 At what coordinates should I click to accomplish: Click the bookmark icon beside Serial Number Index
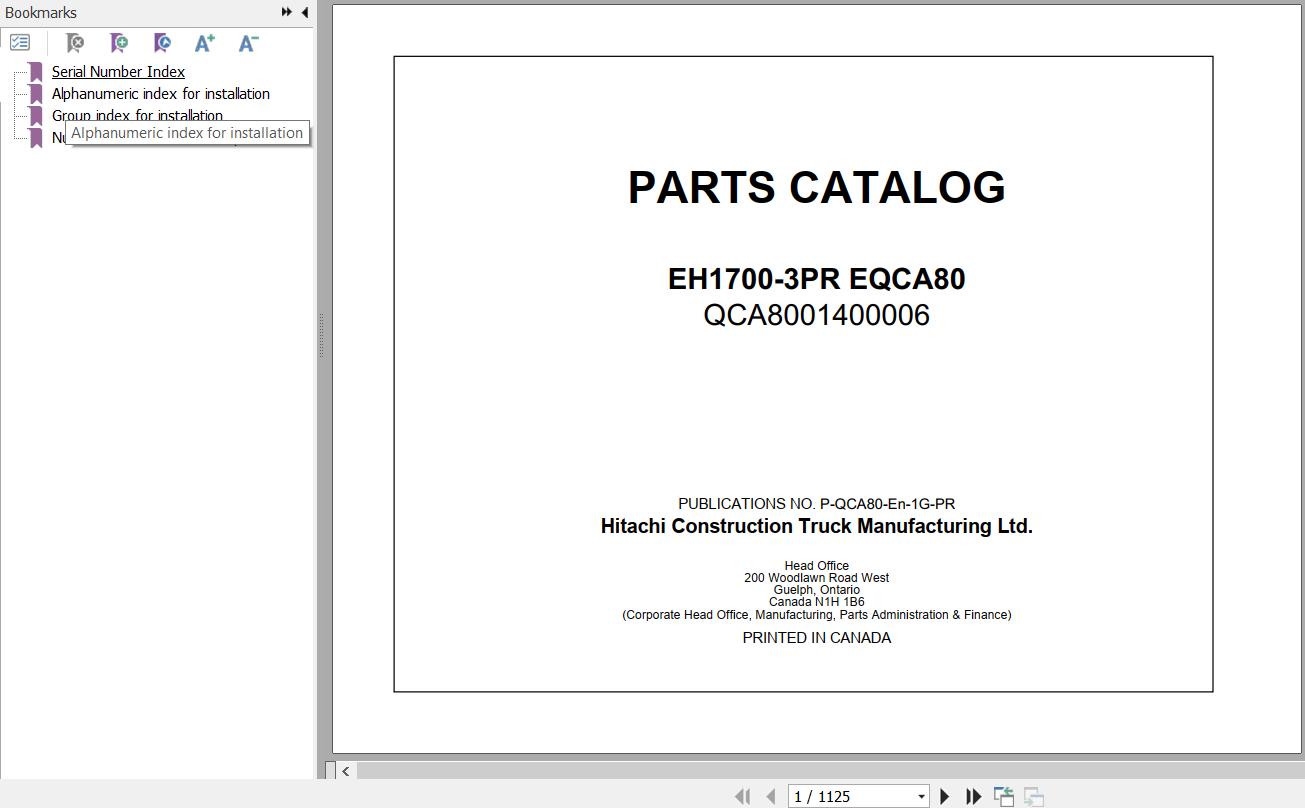click(x=36, y=72)
